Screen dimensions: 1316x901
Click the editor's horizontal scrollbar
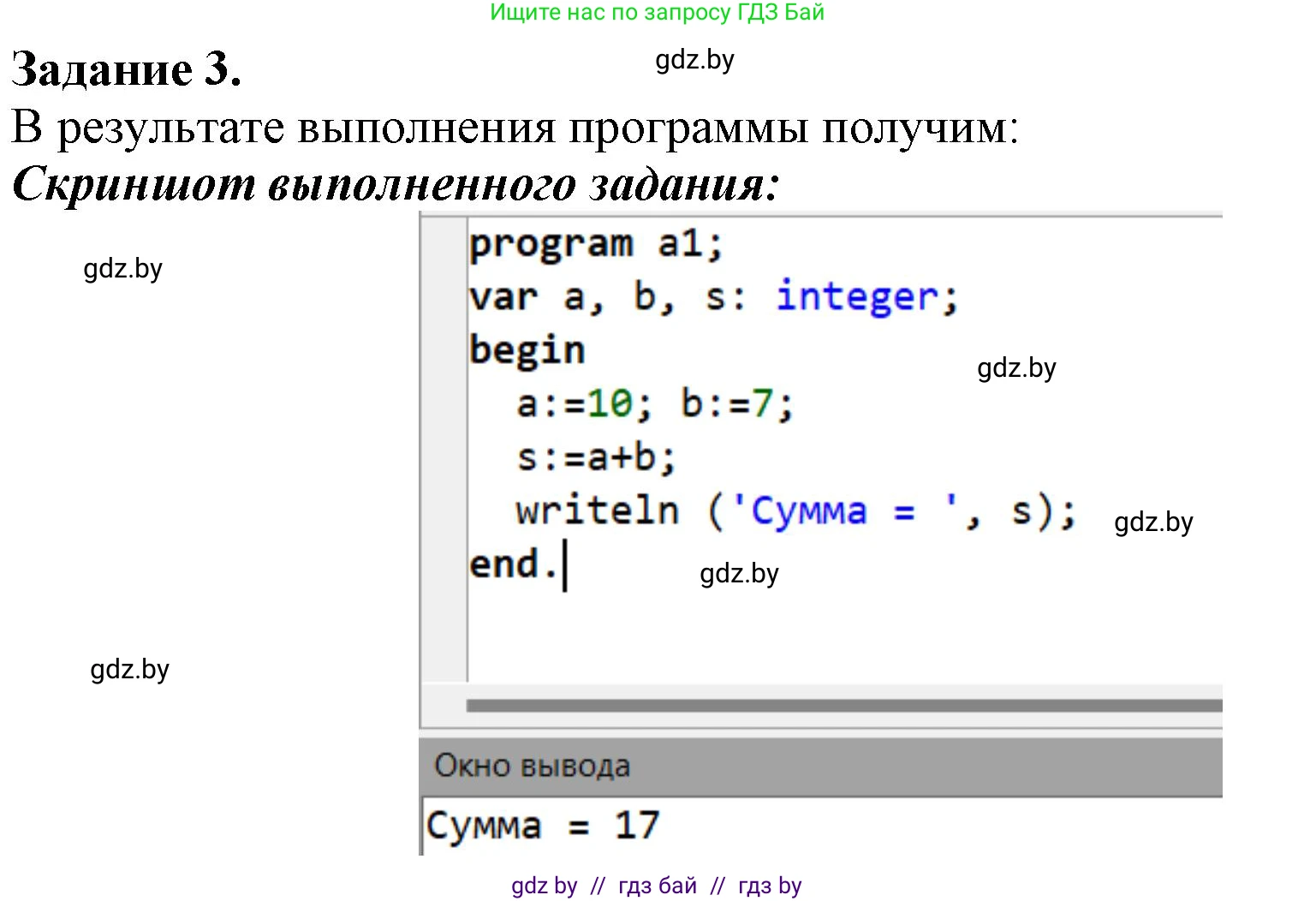843,706
